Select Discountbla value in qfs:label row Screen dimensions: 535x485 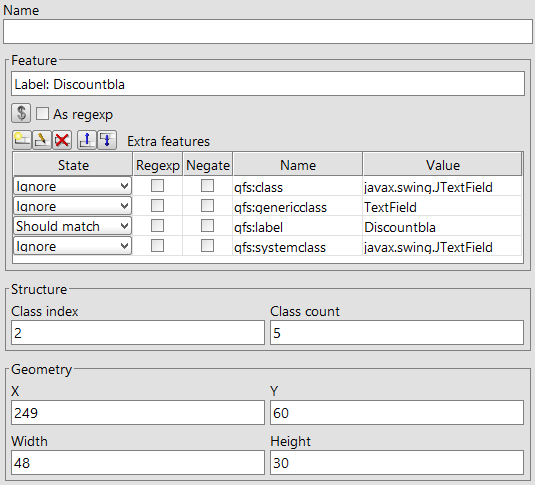click(x=442, y=226)
